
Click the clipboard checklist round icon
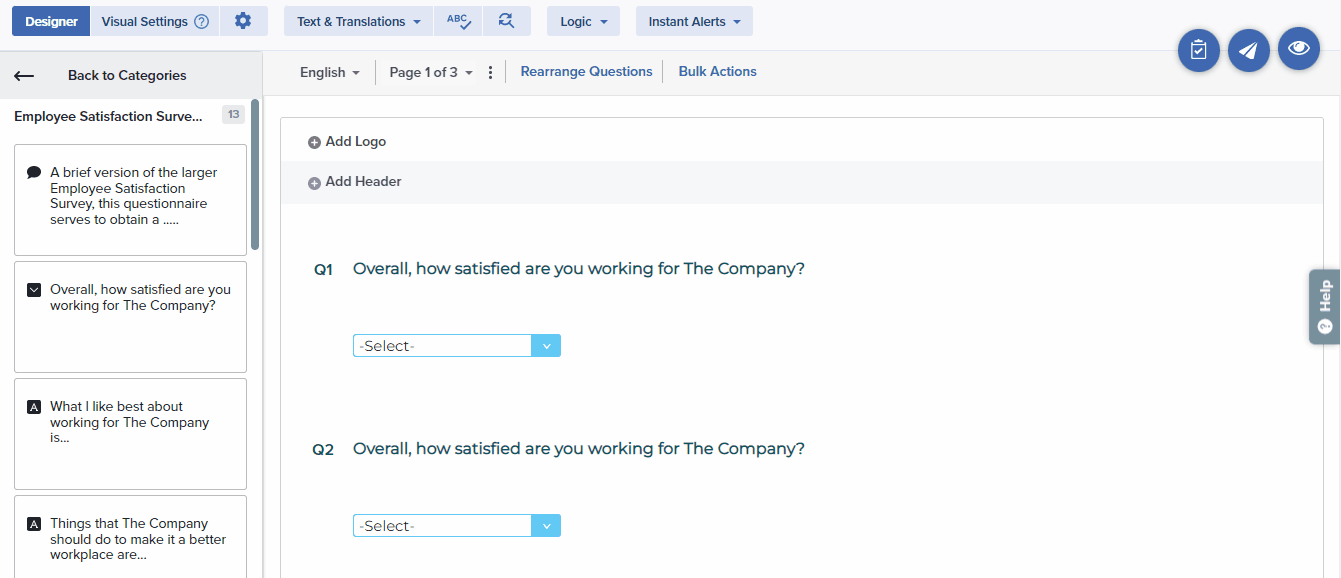tap(1198, 50)
